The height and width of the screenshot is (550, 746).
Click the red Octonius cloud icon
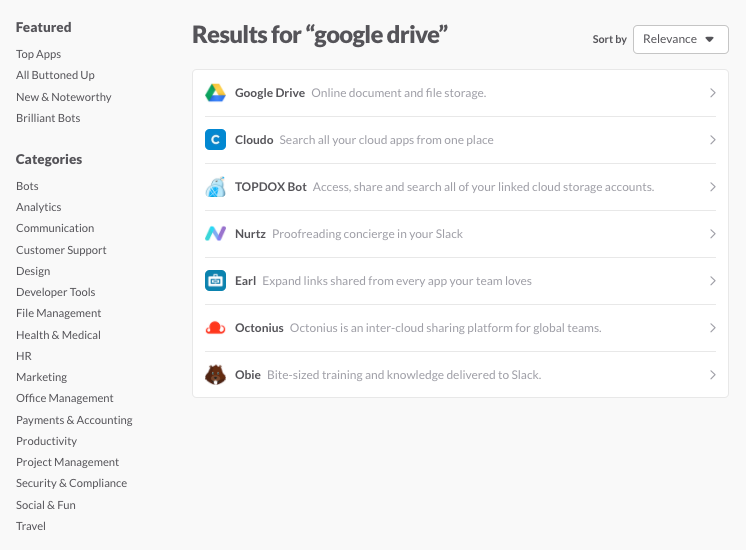tap(215, 328)
